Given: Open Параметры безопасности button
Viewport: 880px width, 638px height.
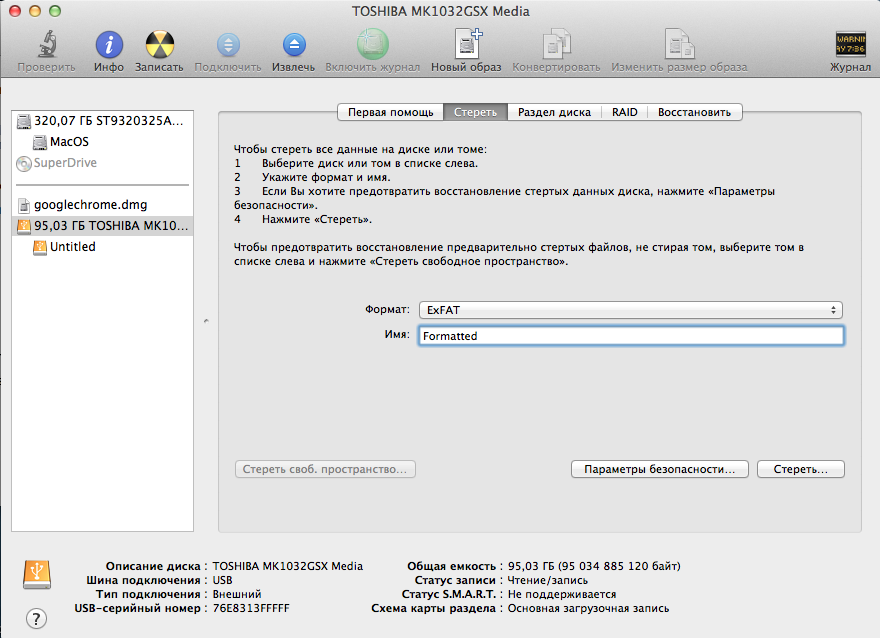Looking at the screenshot, I should (659, 469).
